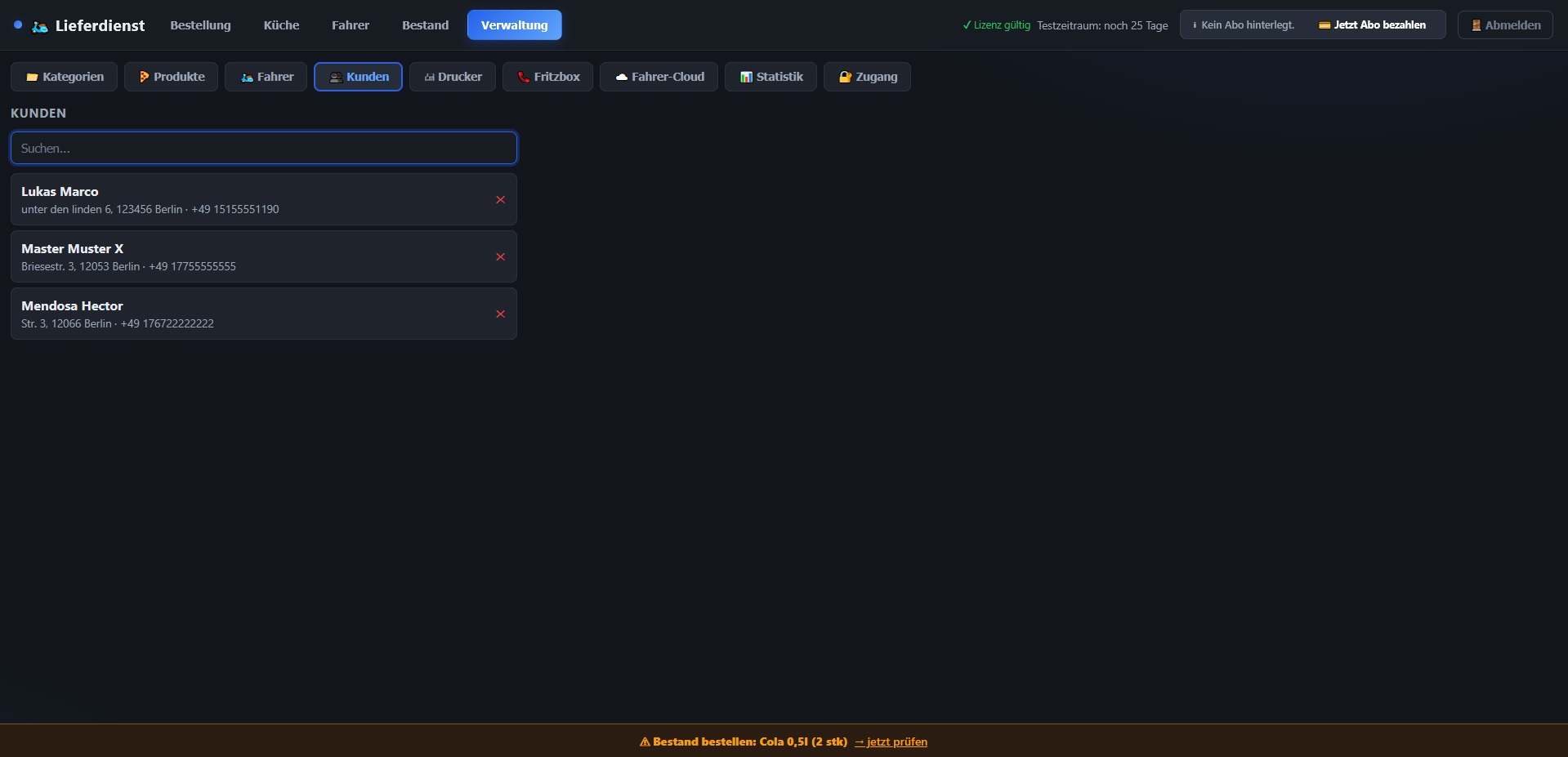Delete Mendosa Hector entry using red X
This screenshot has width=1568, height=757.
[x=500, y=314]
